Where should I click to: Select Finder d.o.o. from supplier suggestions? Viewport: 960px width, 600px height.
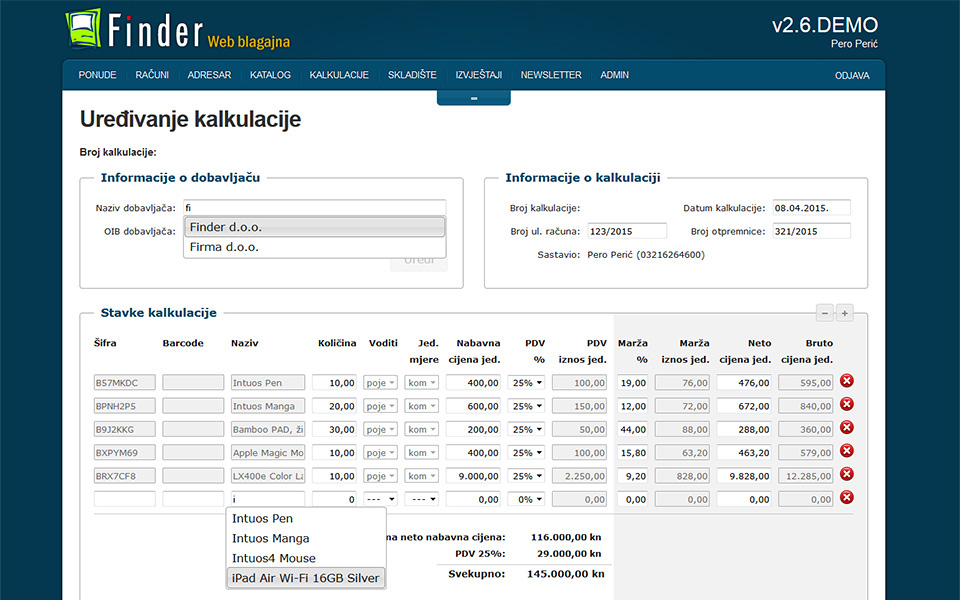pos(314,227)
